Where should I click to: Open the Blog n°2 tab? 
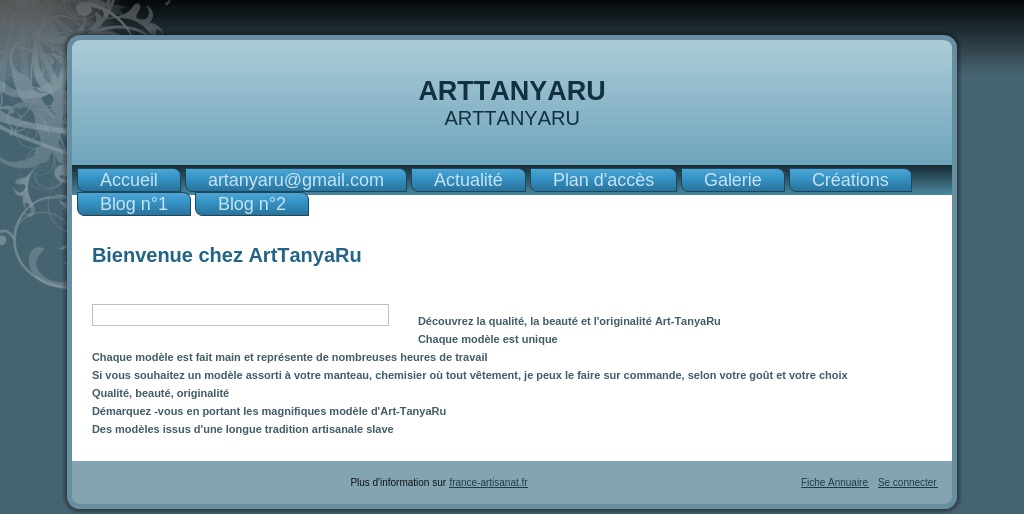point(252,204)
